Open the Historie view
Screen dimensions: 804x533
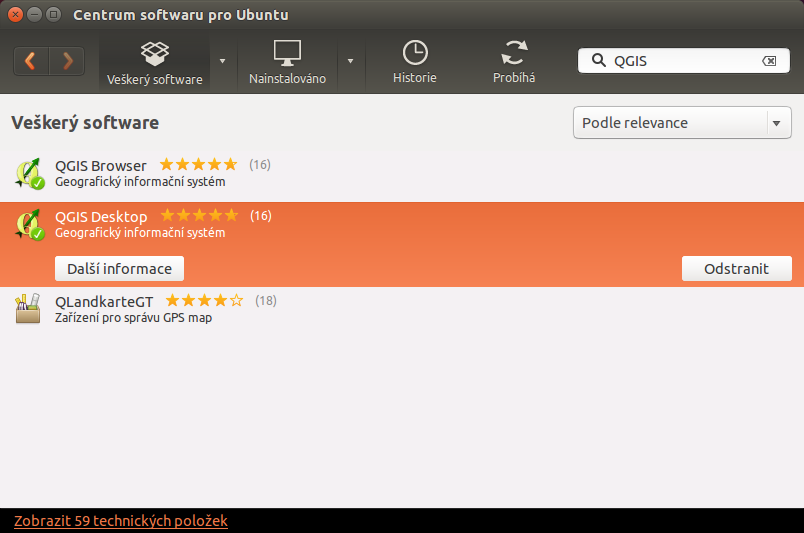pyautogui.click(x=414, y=63)
